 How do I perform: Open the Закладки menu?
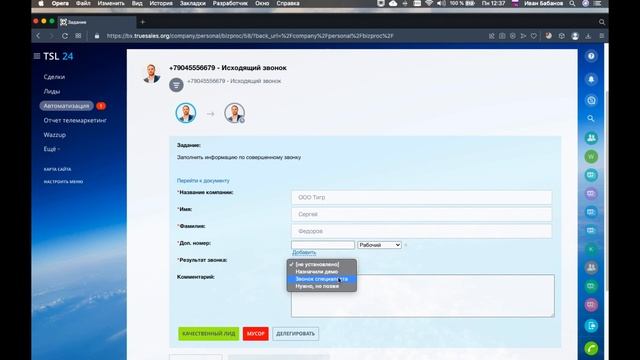click(193, 3)
